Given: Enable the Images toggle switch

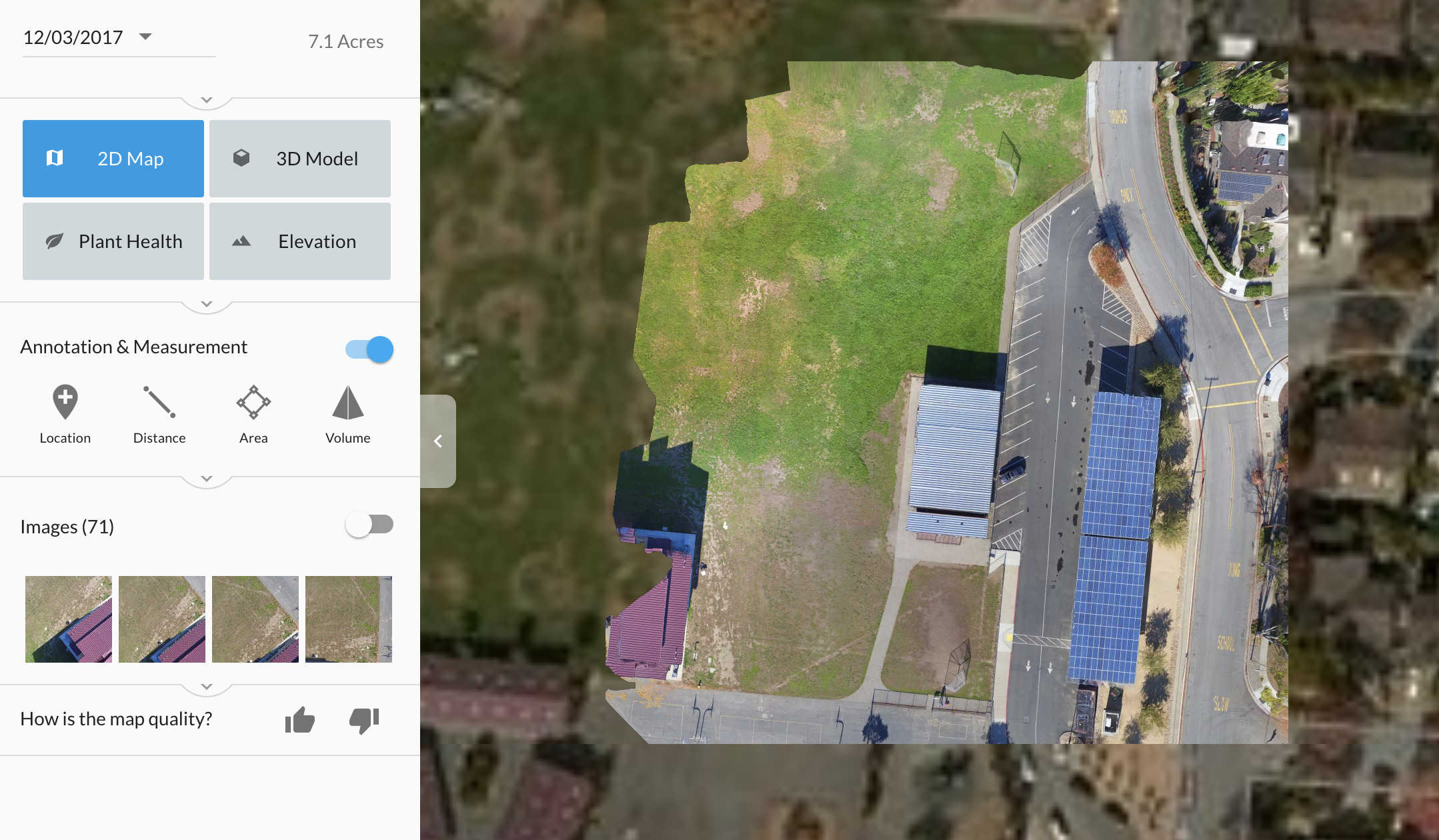Looking at the screenshot, I should point(370,525).
